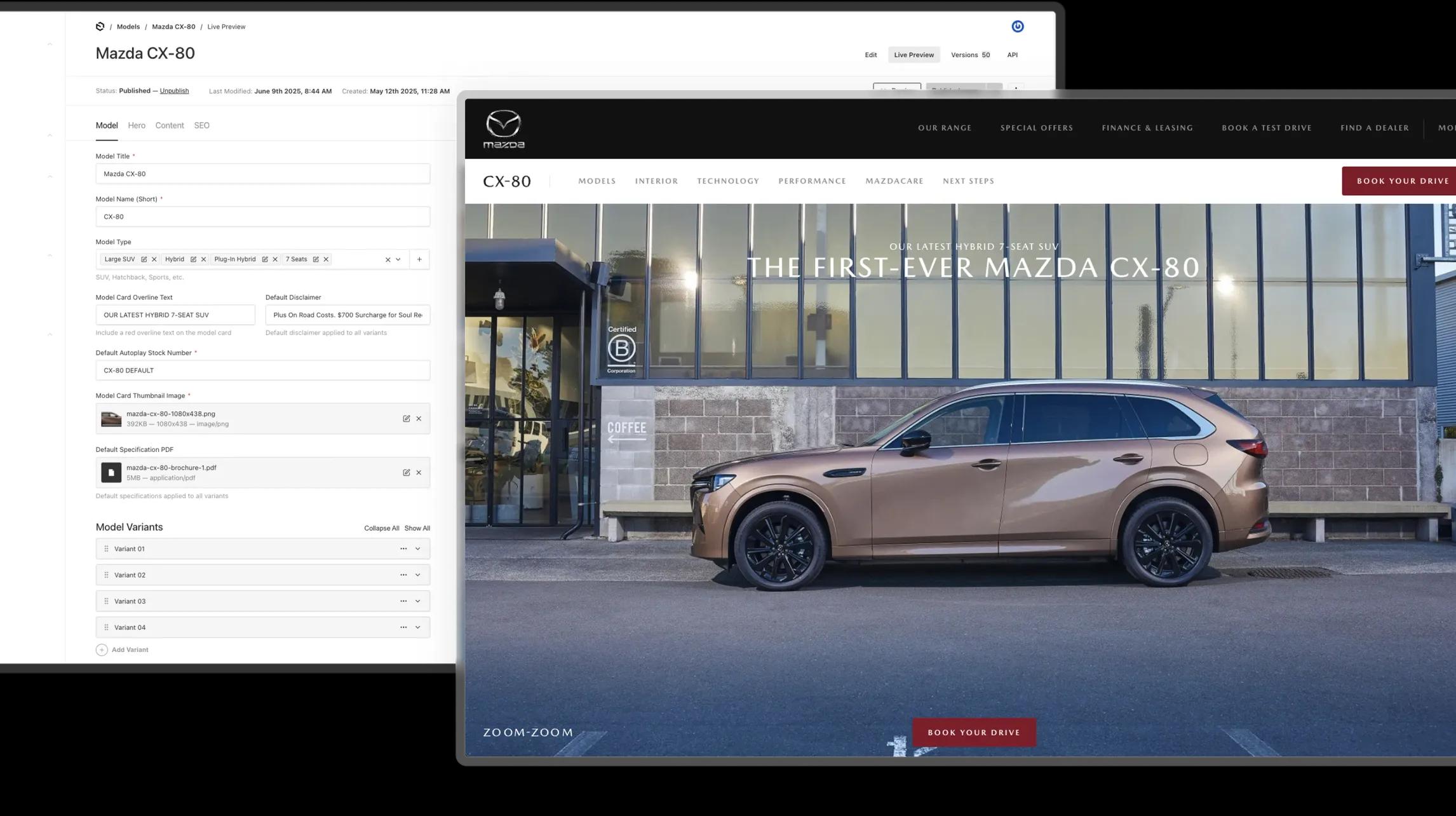Click Book Your Drive button over hero image
1456x816 pixels.
(974, 733)
